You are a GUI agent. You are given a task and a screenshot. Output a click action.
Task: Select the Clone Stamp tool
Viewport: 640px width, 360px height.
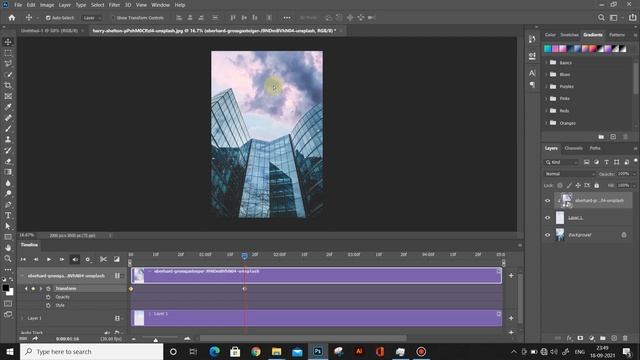coord(8,140)
